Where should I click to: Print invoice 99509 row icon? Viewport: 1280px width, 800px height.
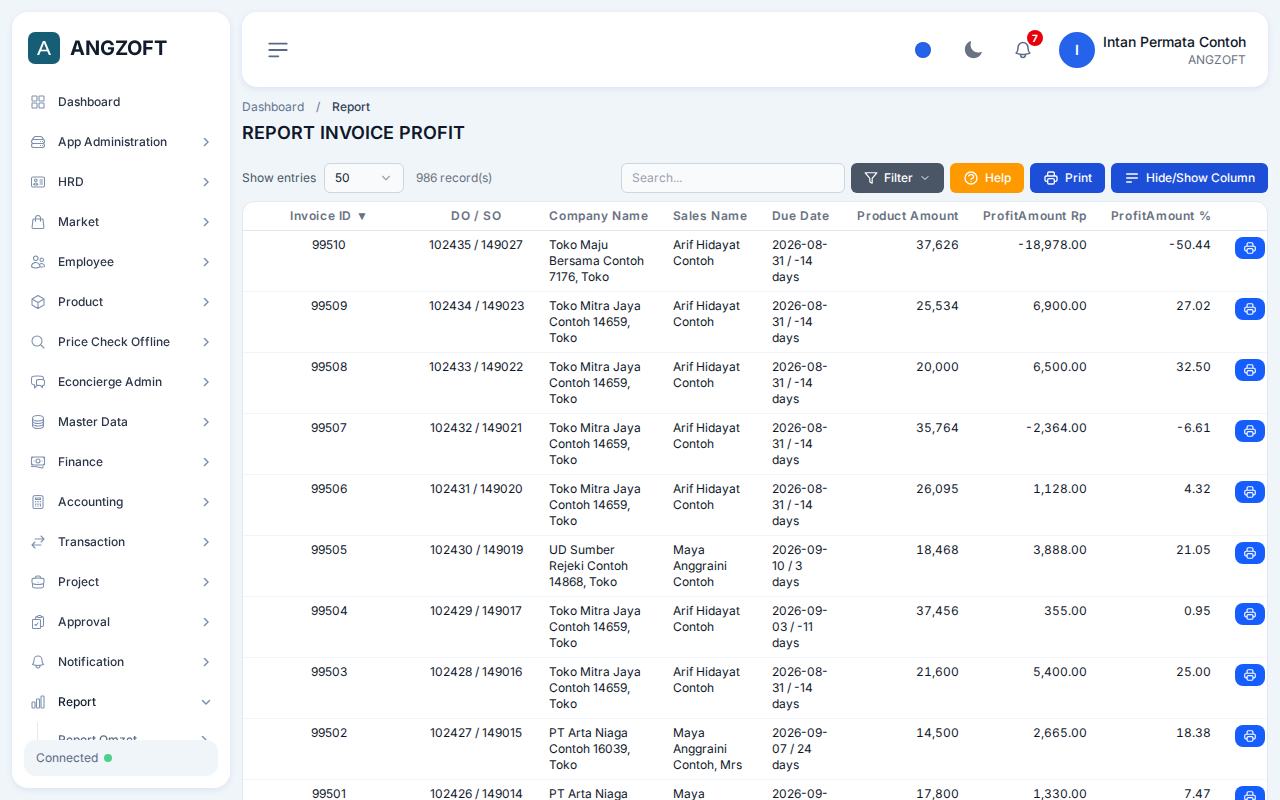[x=1250, y=309]
